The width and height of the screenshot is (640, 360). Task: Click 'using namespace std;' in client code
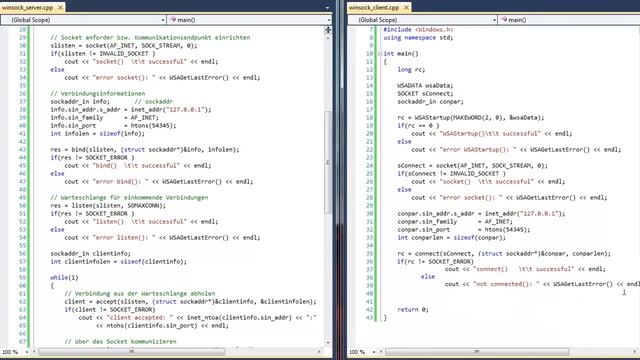pyautogui.click(x=418, y=38)
